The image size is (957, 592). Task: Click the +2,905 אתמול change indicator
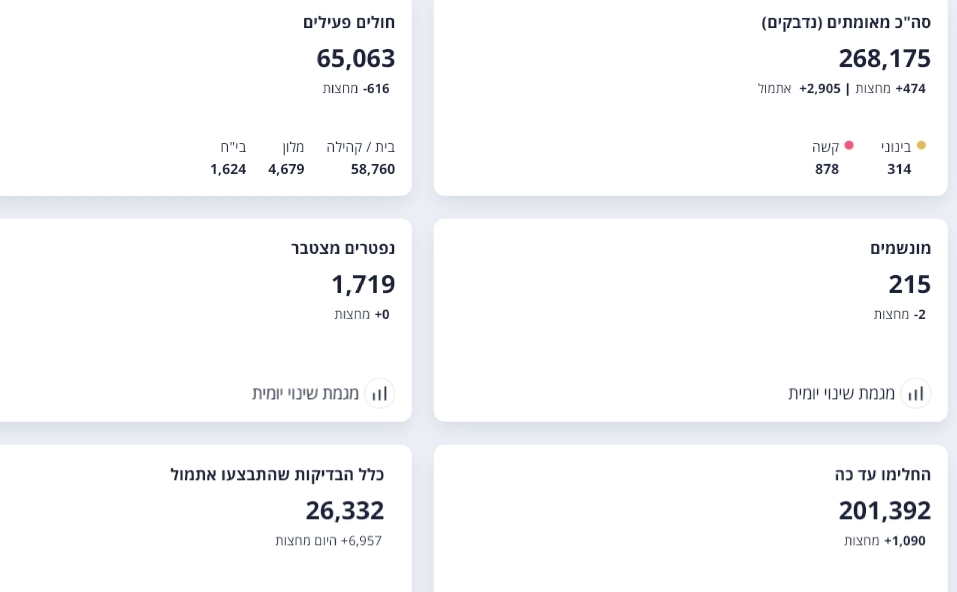(x=796, y=88)
